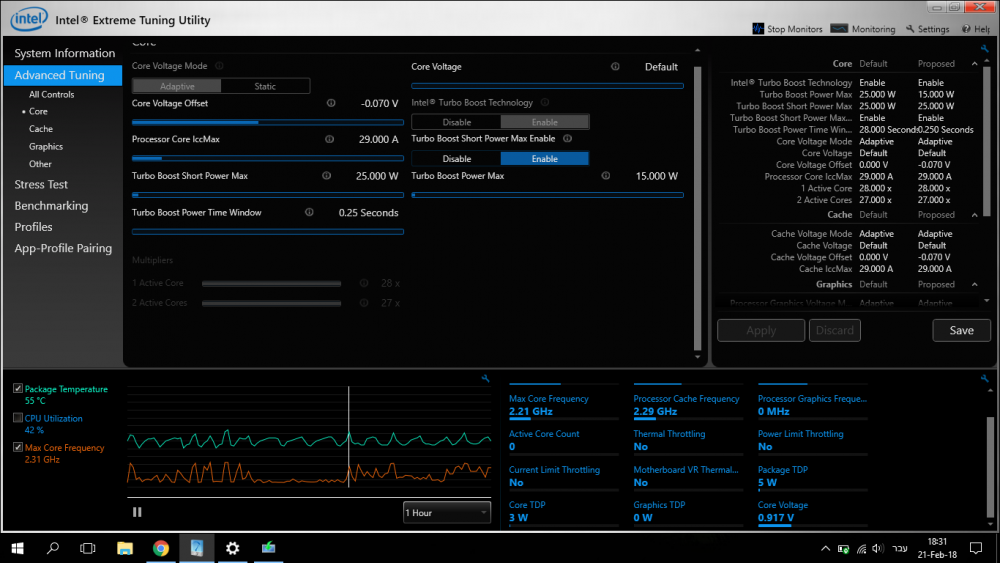Viewport: 1000px width, 563px height.
Task: Open taskbar search
Action: [x=53, y=548]
